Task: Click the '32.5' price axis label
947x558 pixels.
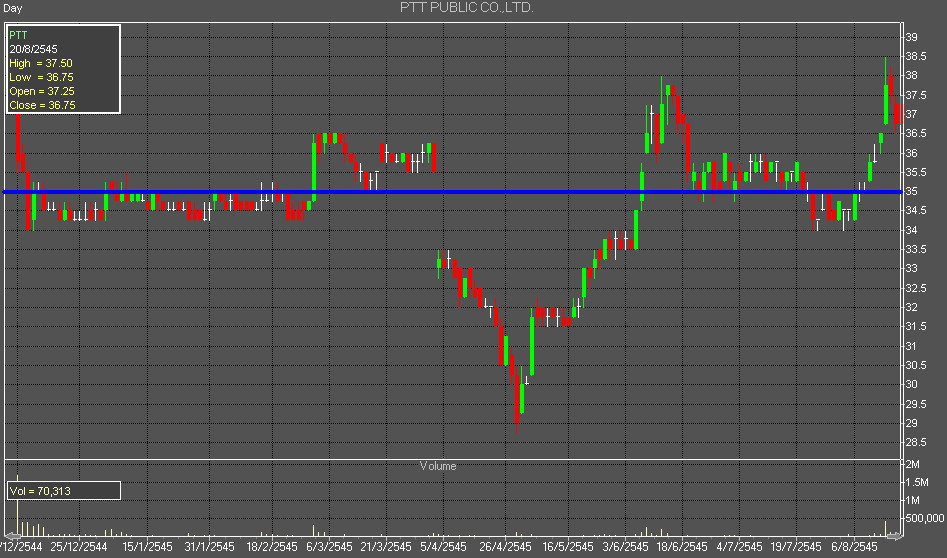Action: pos(916,287)
